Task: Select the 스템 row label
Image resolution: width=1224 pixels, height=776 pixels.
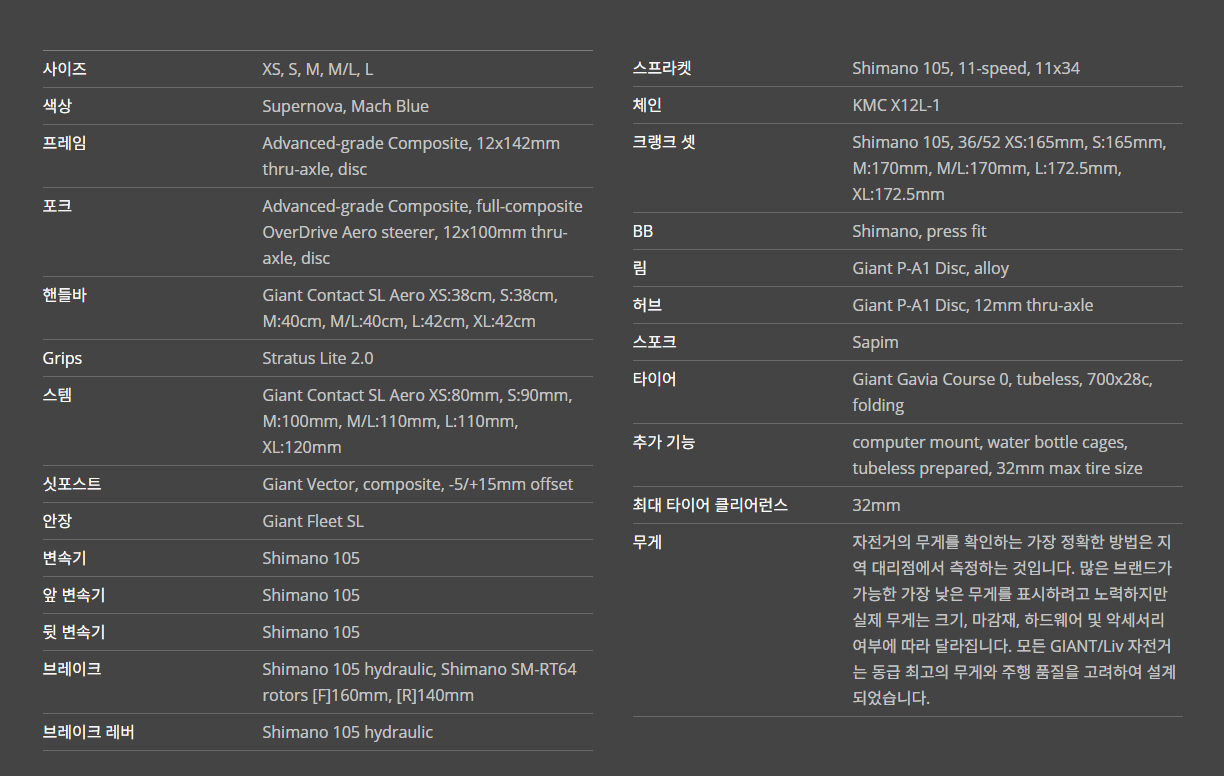Action: click(x=57, y=395)
